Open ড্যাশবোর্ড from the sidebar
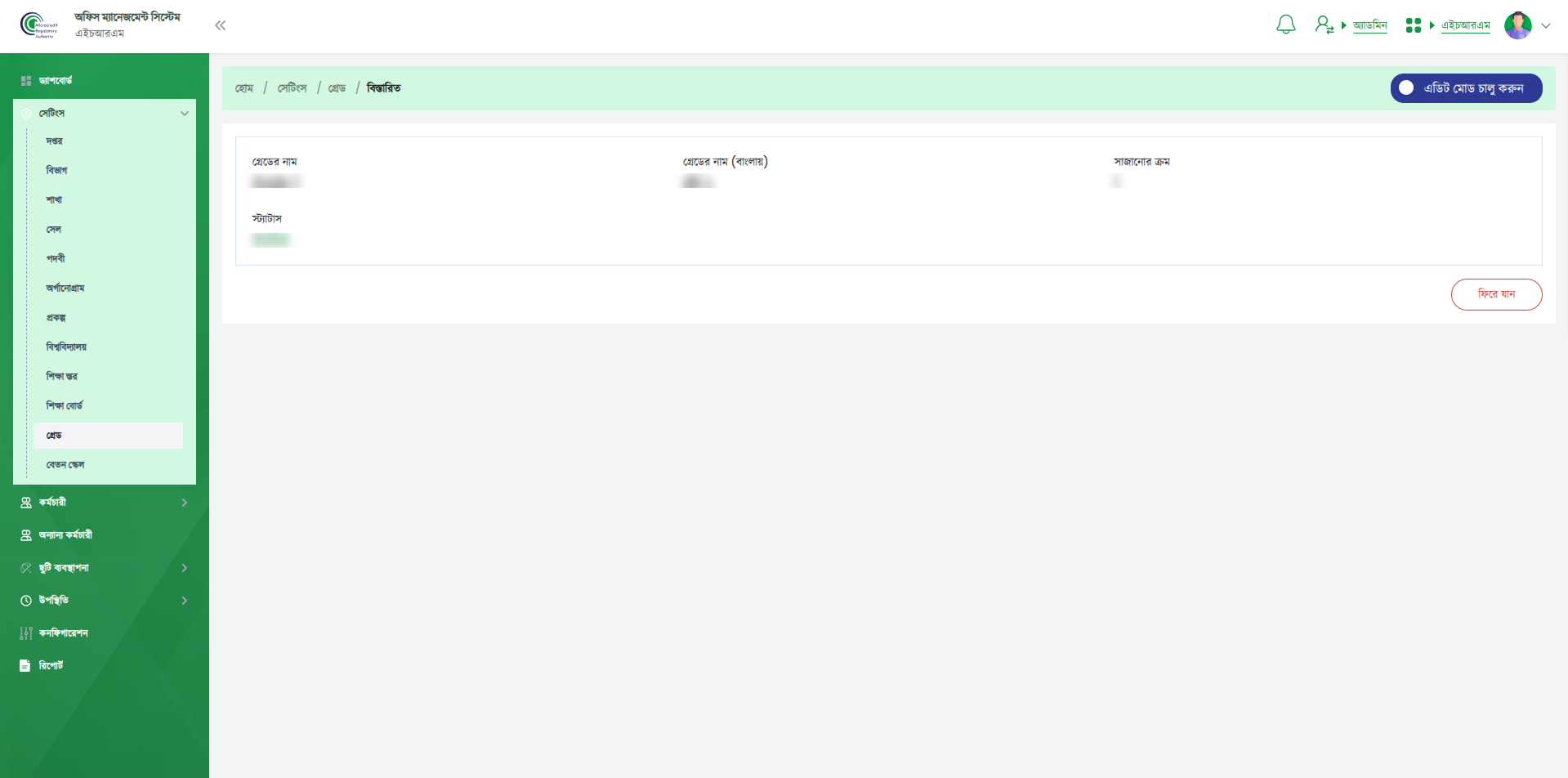The height and width of the screenshot is (778, 1568). (x=55, y=81)
